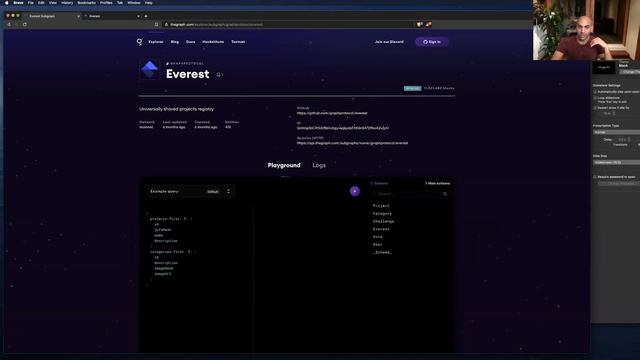The width and height of the screenshot is (640, 360).
Task: Open the Docs nav link
Action: click(191, 42)
